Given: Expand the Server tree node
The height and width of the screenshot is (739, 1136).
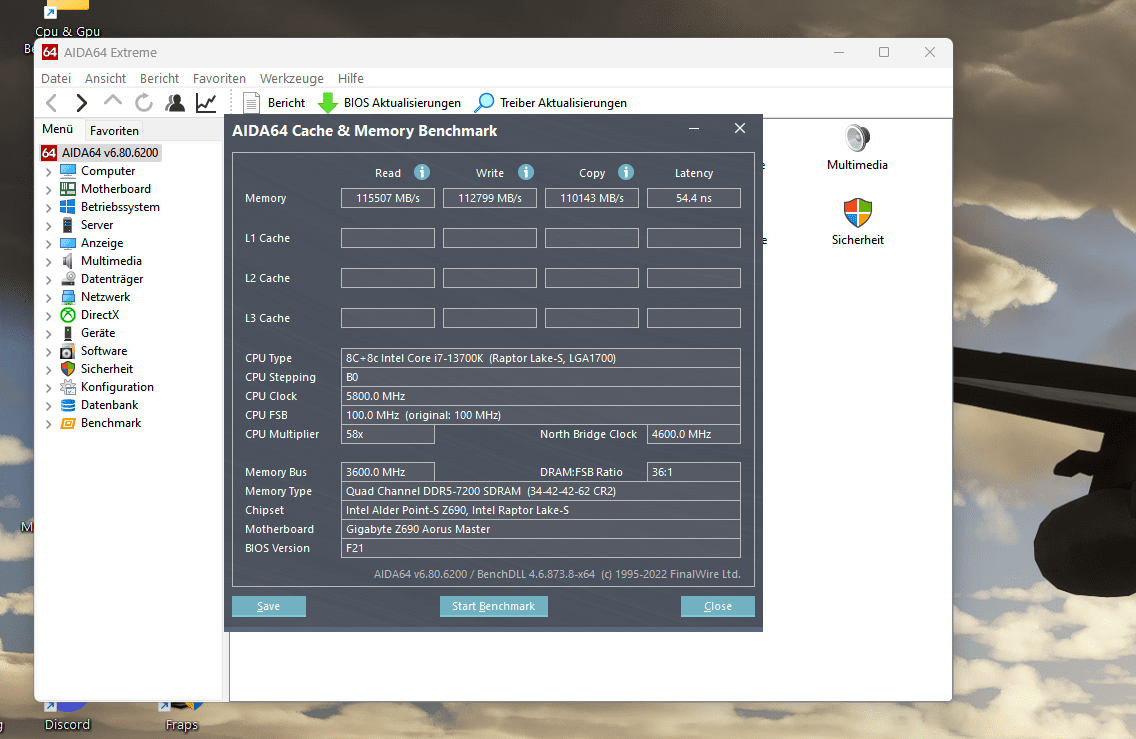Looking at the screenshot, I should point(49,226).
